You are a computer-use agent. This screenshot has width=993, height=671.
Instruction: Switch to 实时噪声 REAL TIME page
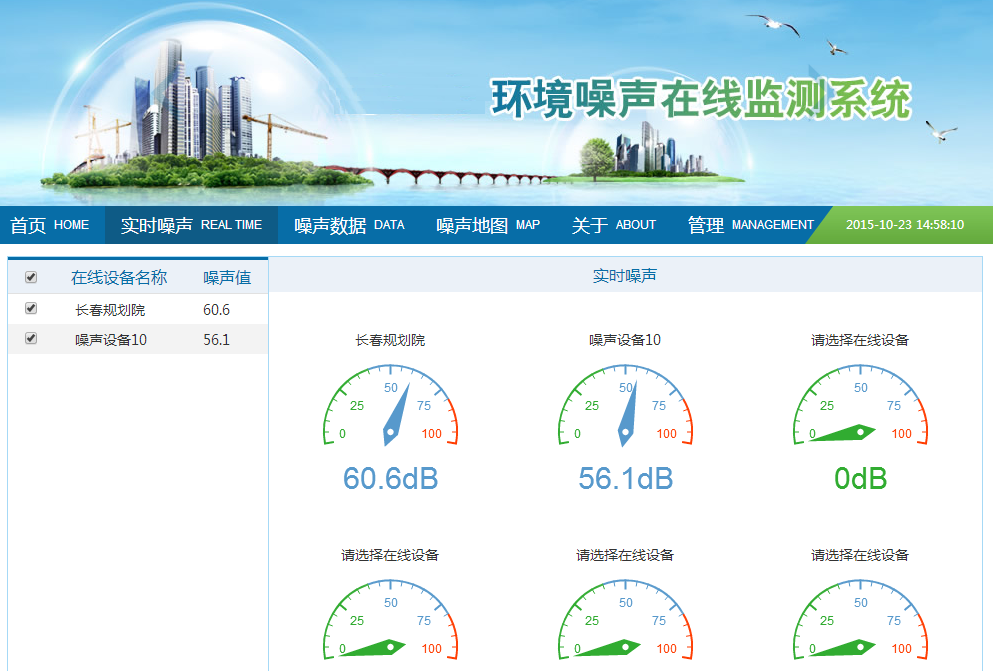coord(191,225)
